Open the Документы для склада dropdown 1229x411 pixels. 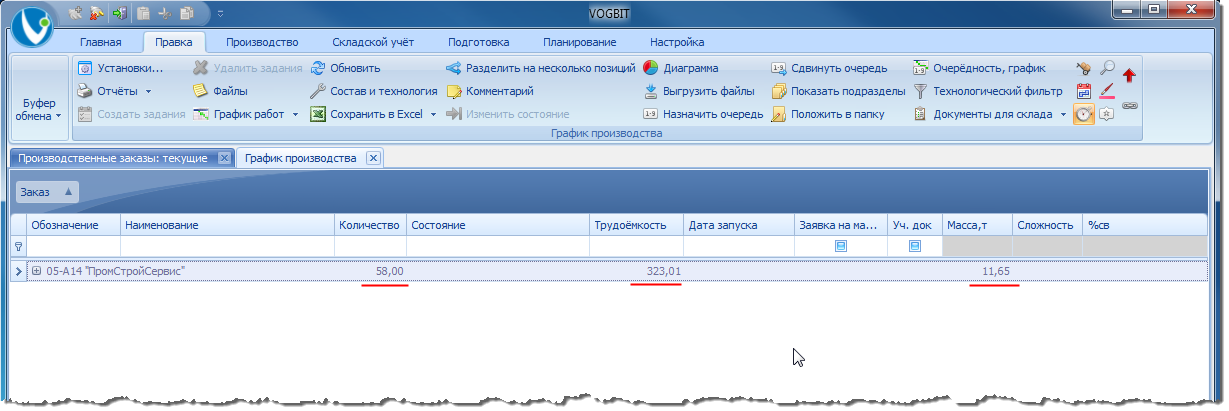(990, 114)
